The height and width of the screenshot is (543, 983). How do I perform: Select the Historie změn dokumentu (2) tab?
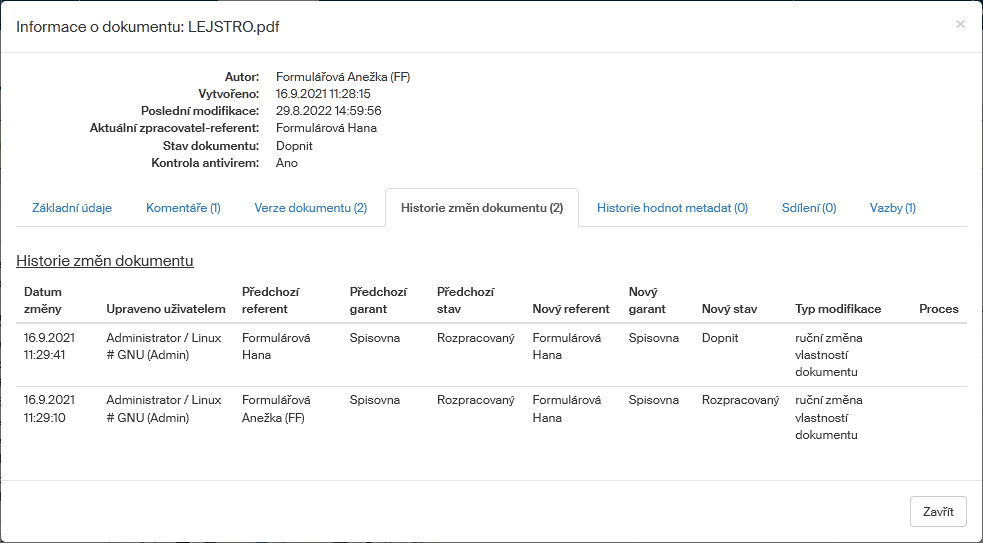[x=481, y=208]
